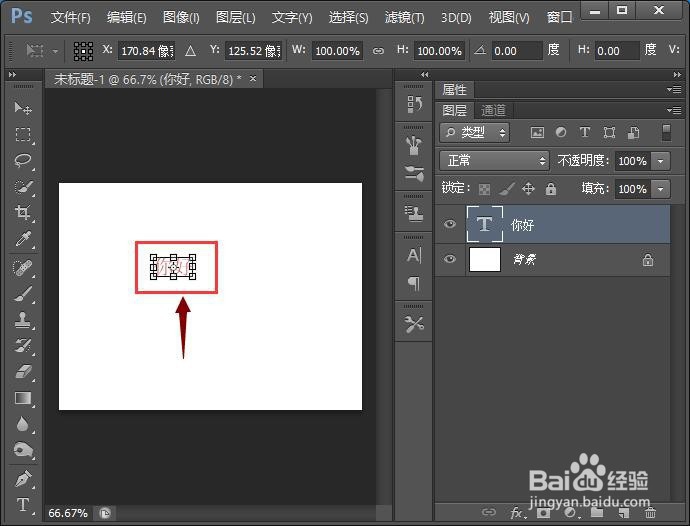Open the 填充 fill dropdown arrow

pos(661,189)
